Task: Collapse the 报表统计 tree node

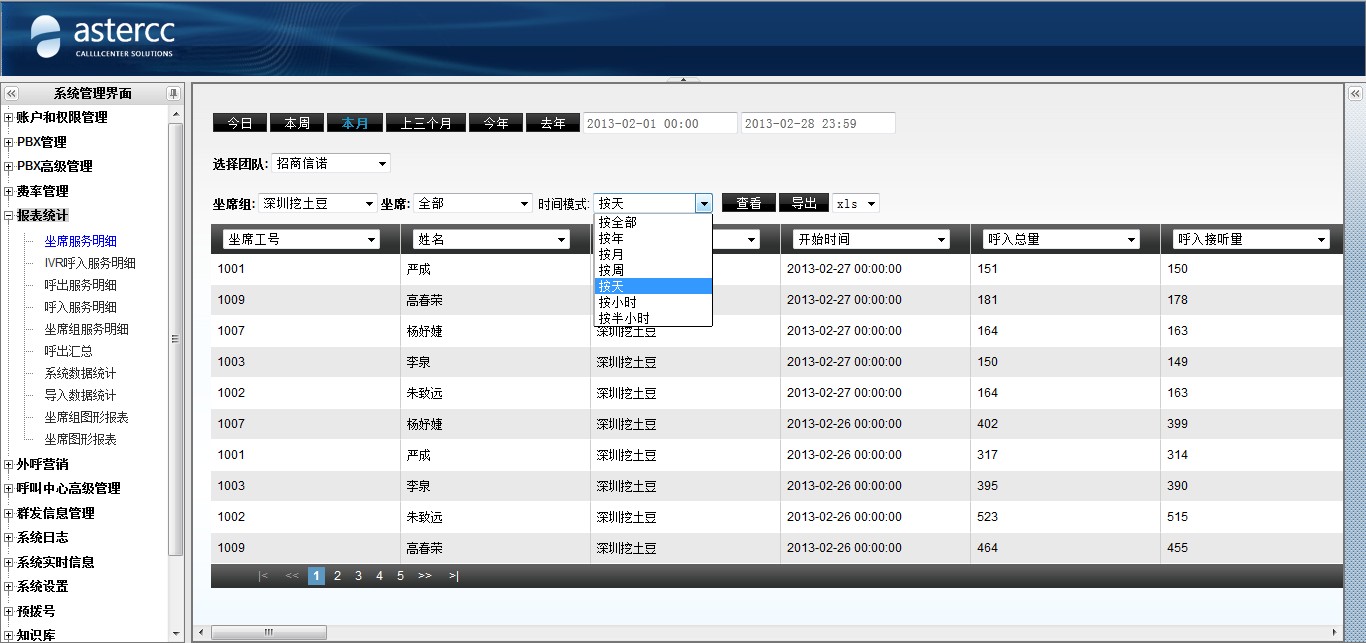Action: pyautogui.click(x=9, y=215)
